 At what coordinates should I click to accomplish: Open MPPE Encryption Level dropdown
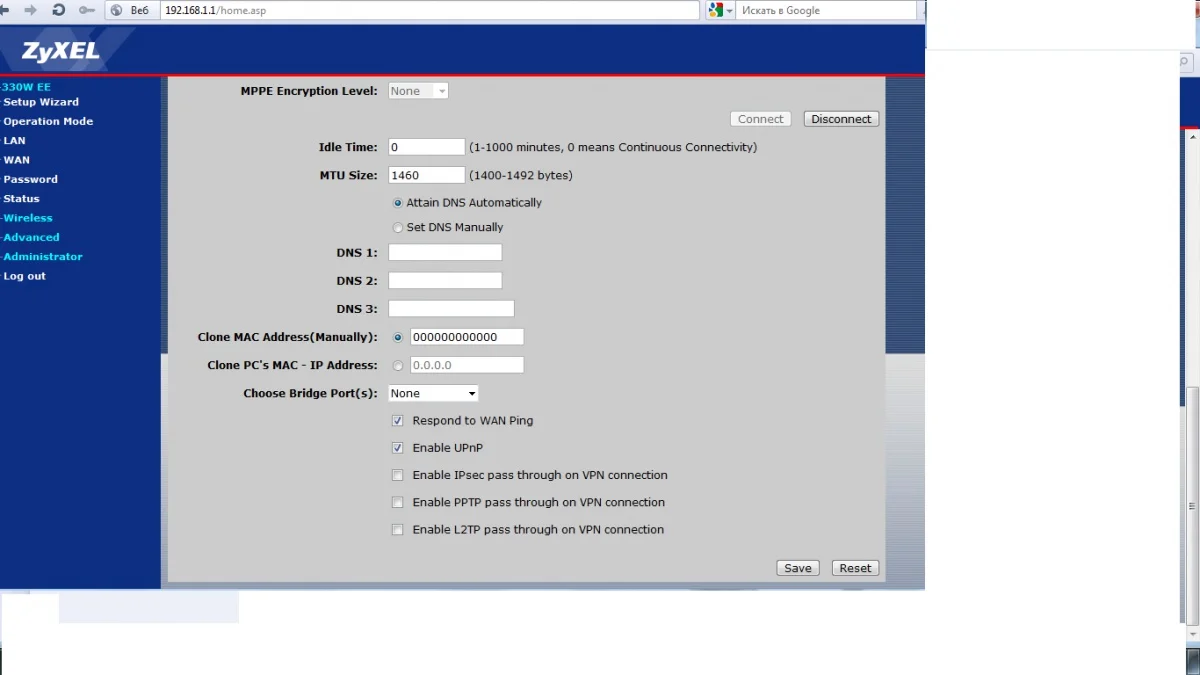[x=418, y=91]
